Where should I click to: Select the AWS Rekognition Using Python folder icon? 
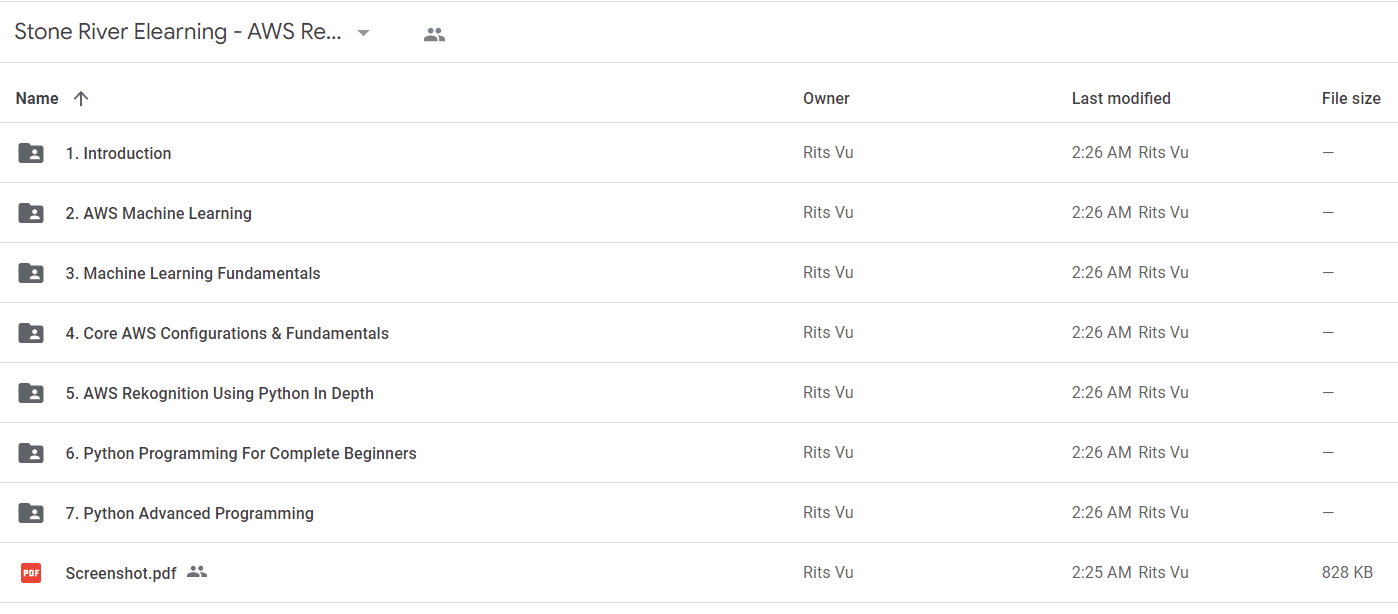(31, 393)
